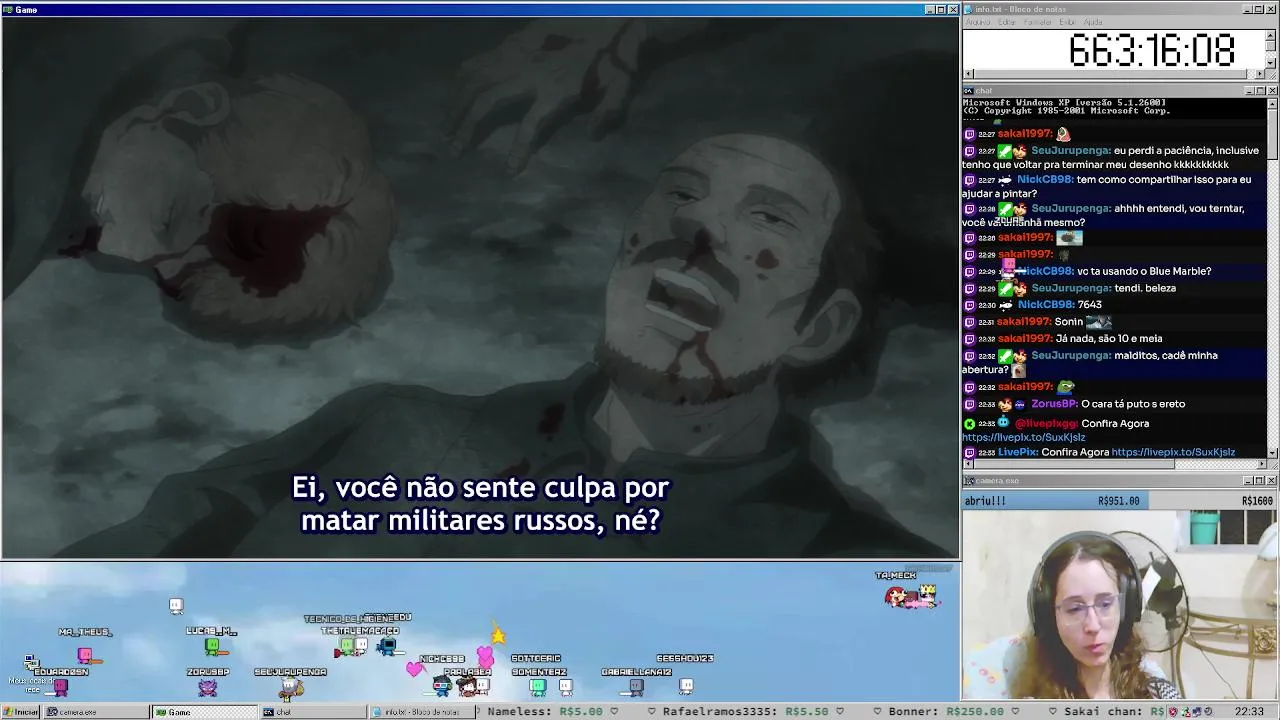The height and width of the screenshot is (720, 1280).
Task: Click the MA_THEUS_ pink avatar
Action: coord(85,655)
